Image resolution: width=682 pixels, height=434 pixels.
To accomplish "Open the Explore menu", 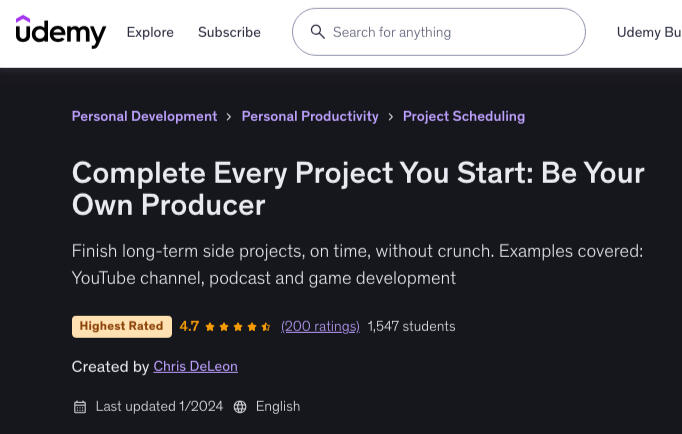I will [150, 32].
